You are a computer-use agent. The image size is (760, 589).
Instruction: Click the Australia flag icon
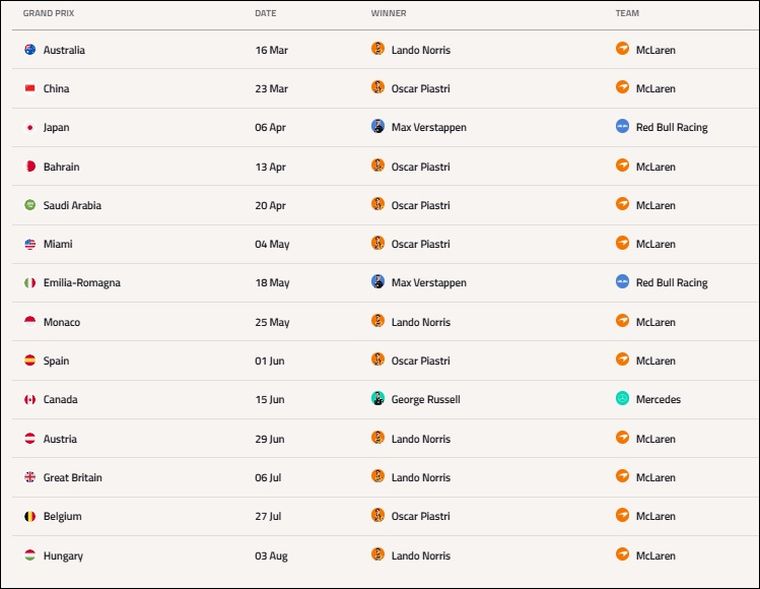pyautogui.click(x=30, y=49)
